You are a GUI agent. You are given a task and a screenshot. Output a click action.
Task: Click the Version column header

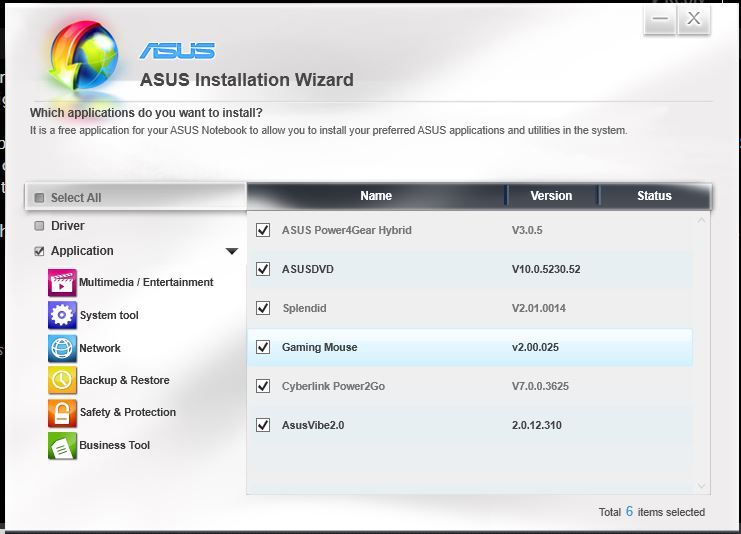551,196
